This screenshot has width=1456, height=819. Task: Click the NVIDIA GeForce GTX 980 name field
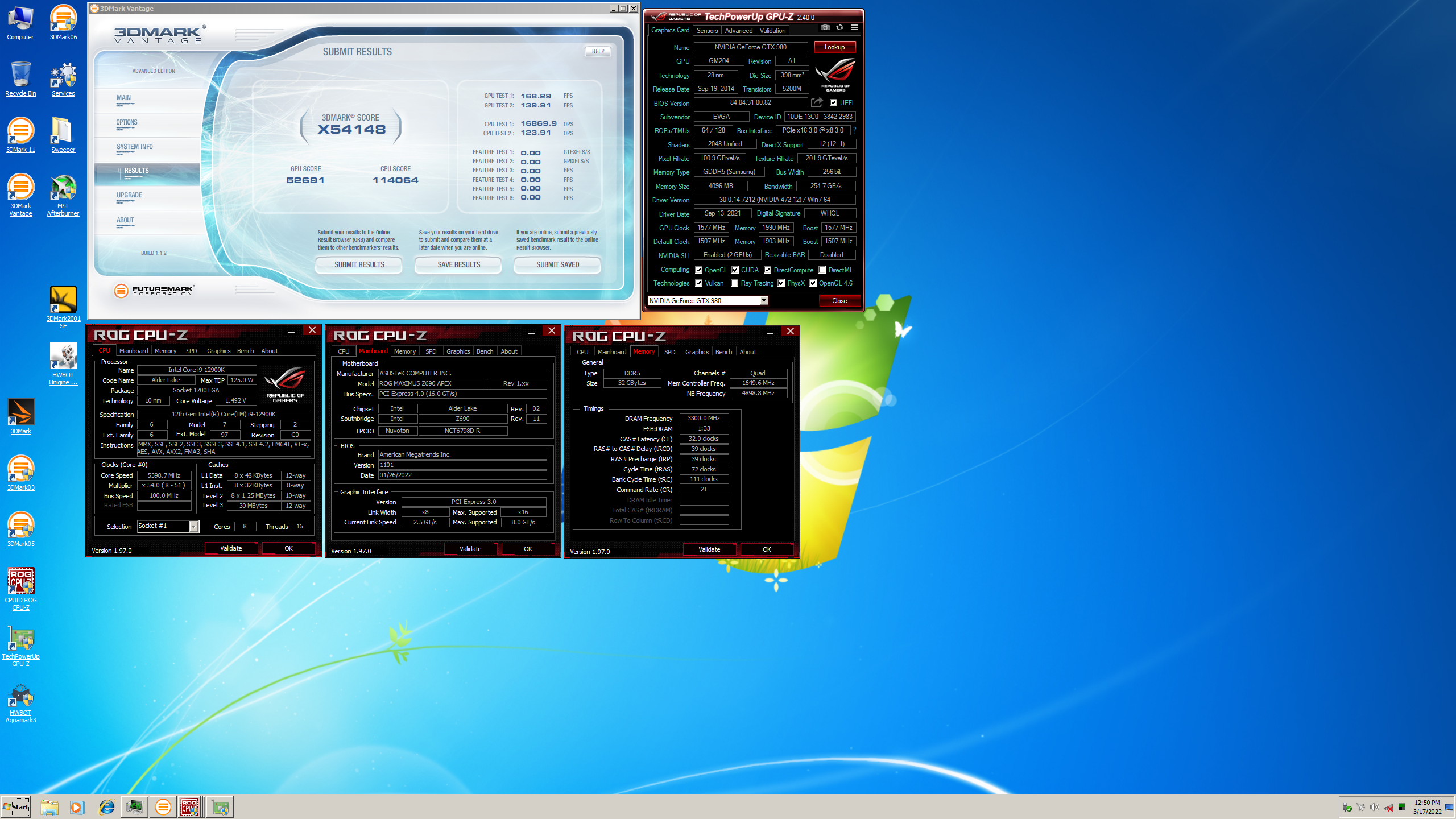[750, 47]
